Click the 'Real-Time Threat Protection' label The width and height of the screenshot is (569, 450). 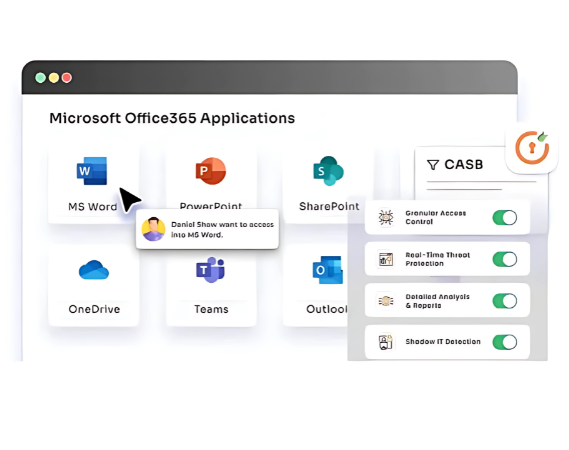point(438,259)
